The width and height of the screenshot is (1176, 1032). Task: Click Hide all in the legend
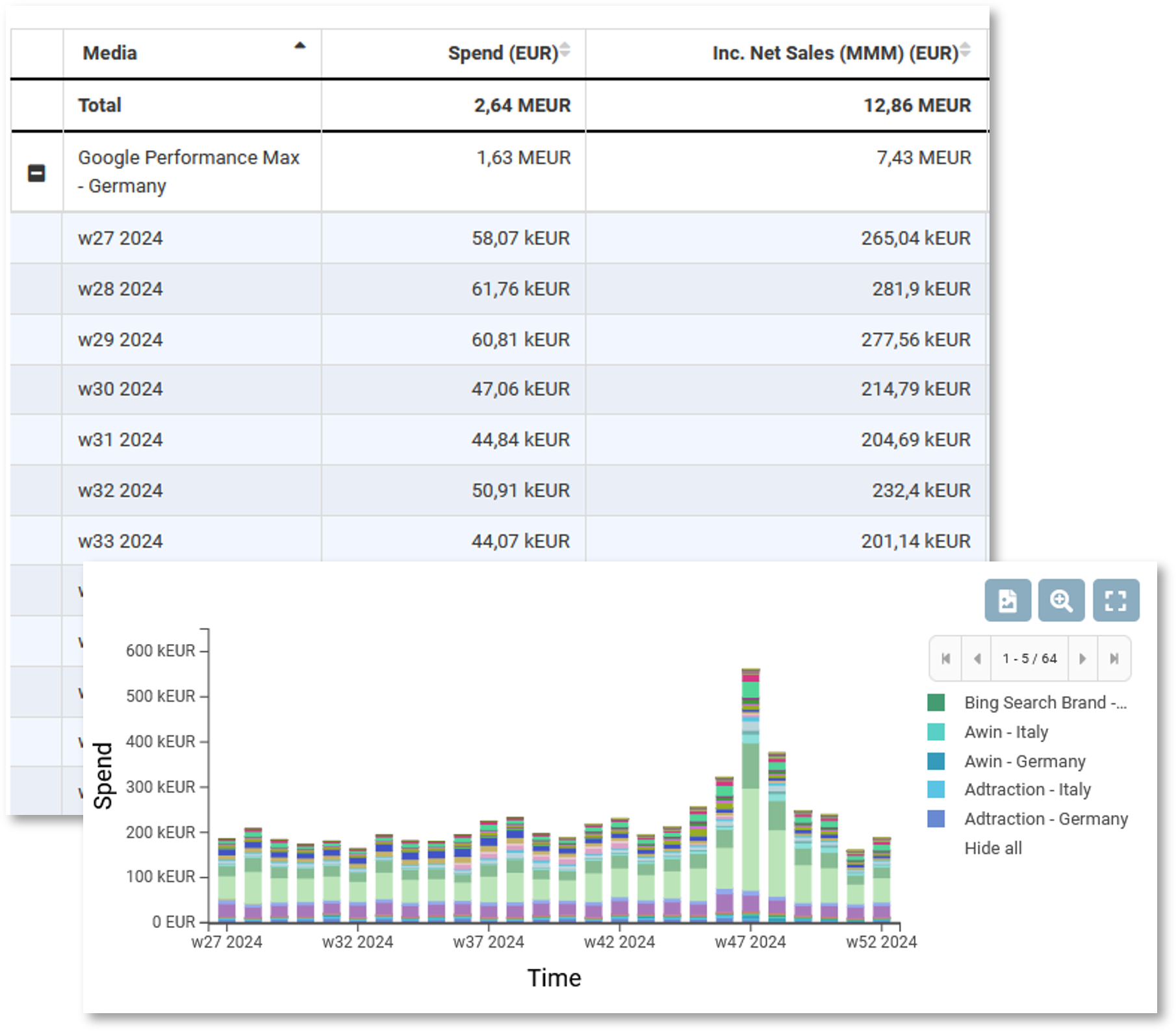[993, 848]
